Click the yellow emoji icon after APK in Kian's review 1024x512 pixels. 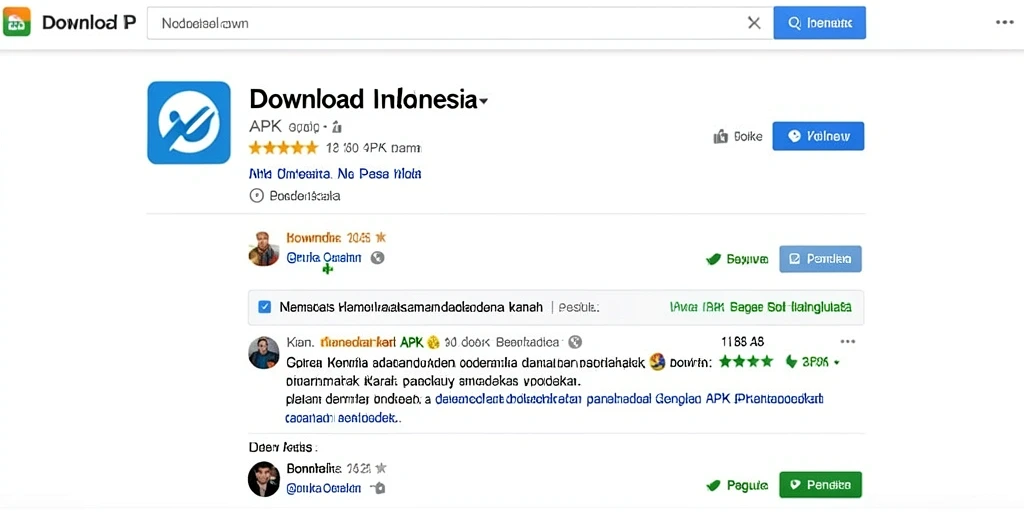pyautogui.click(x=432, y=342)
